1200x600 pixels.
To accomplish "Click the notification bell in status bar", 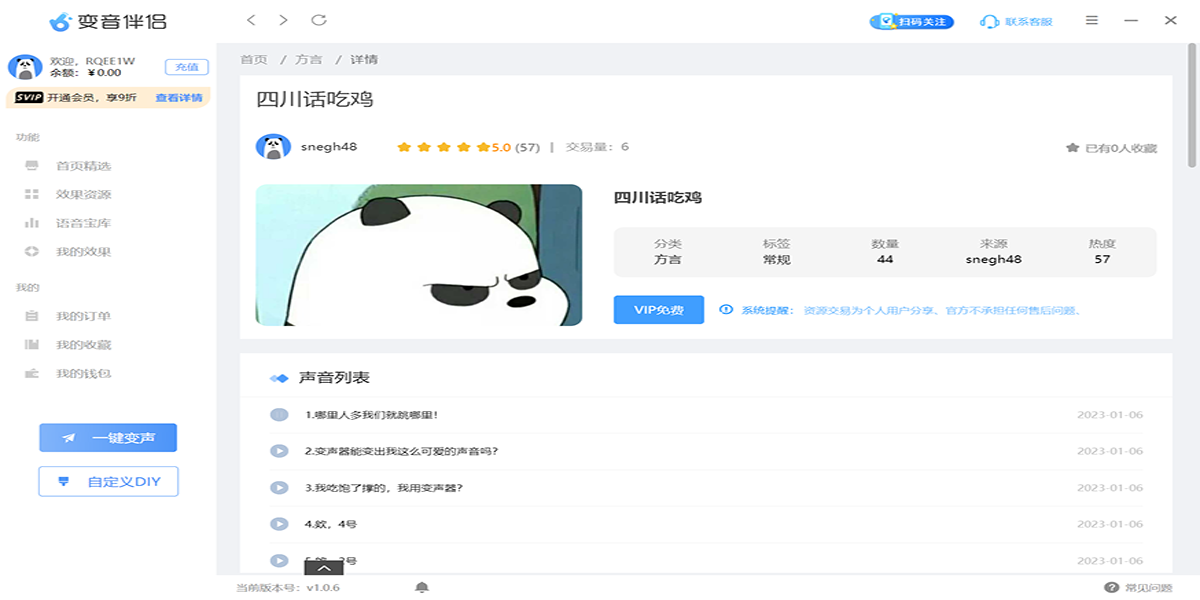I will tap(422, 588).
